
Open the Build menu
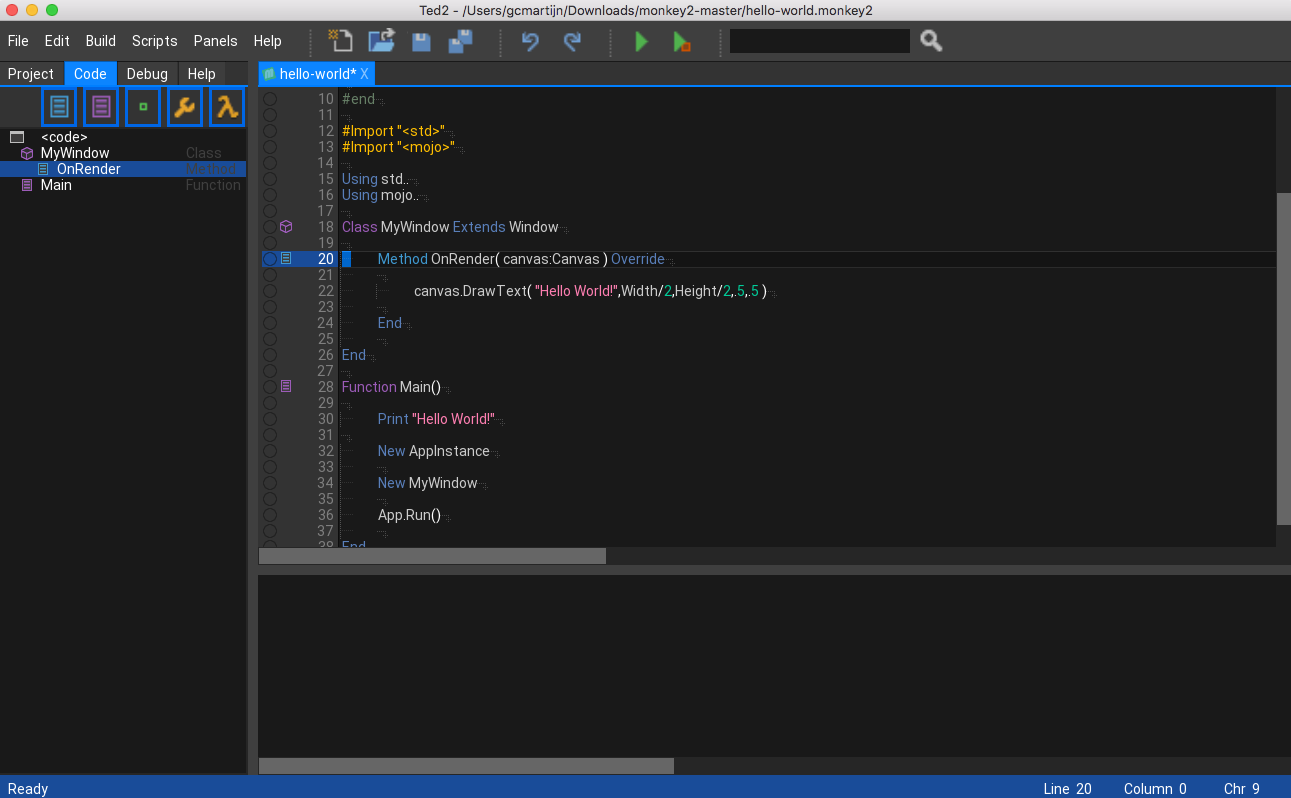click(x=101, y=41)
